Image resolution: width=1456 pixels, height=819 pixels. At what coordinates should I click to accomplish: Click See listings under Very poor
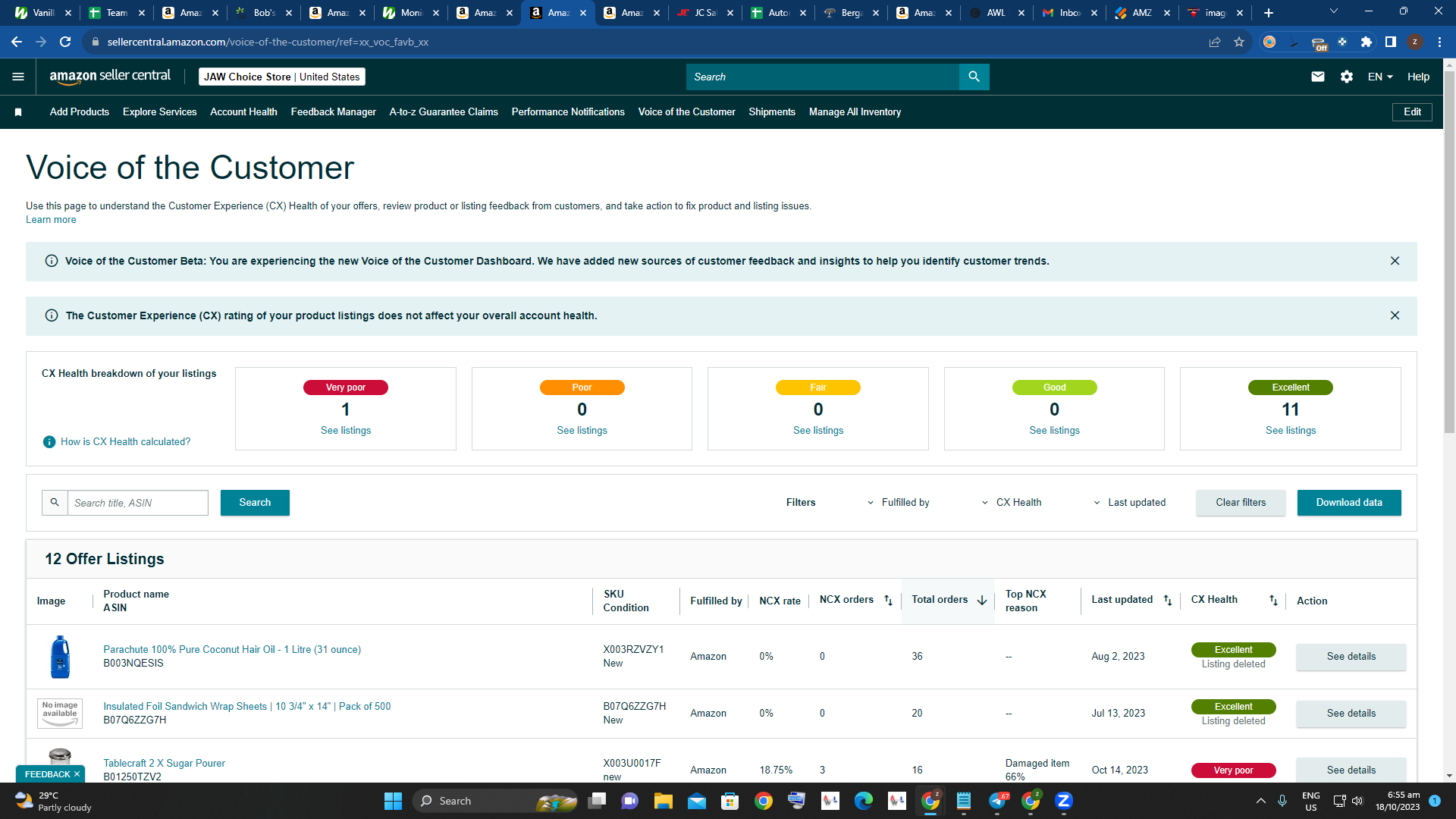346,431
